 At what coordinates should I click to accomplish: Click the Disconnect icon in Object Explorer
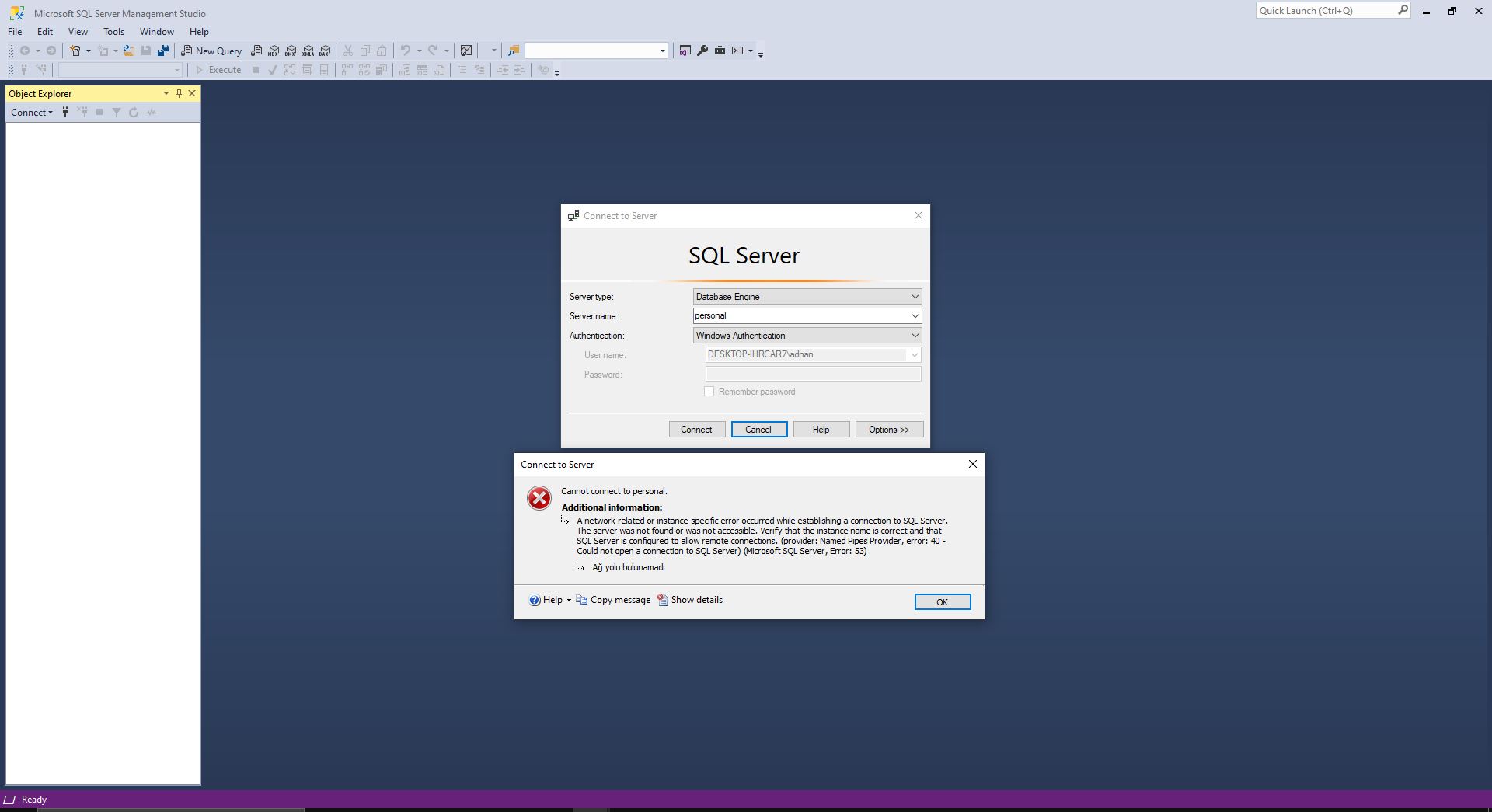[82, 113]
